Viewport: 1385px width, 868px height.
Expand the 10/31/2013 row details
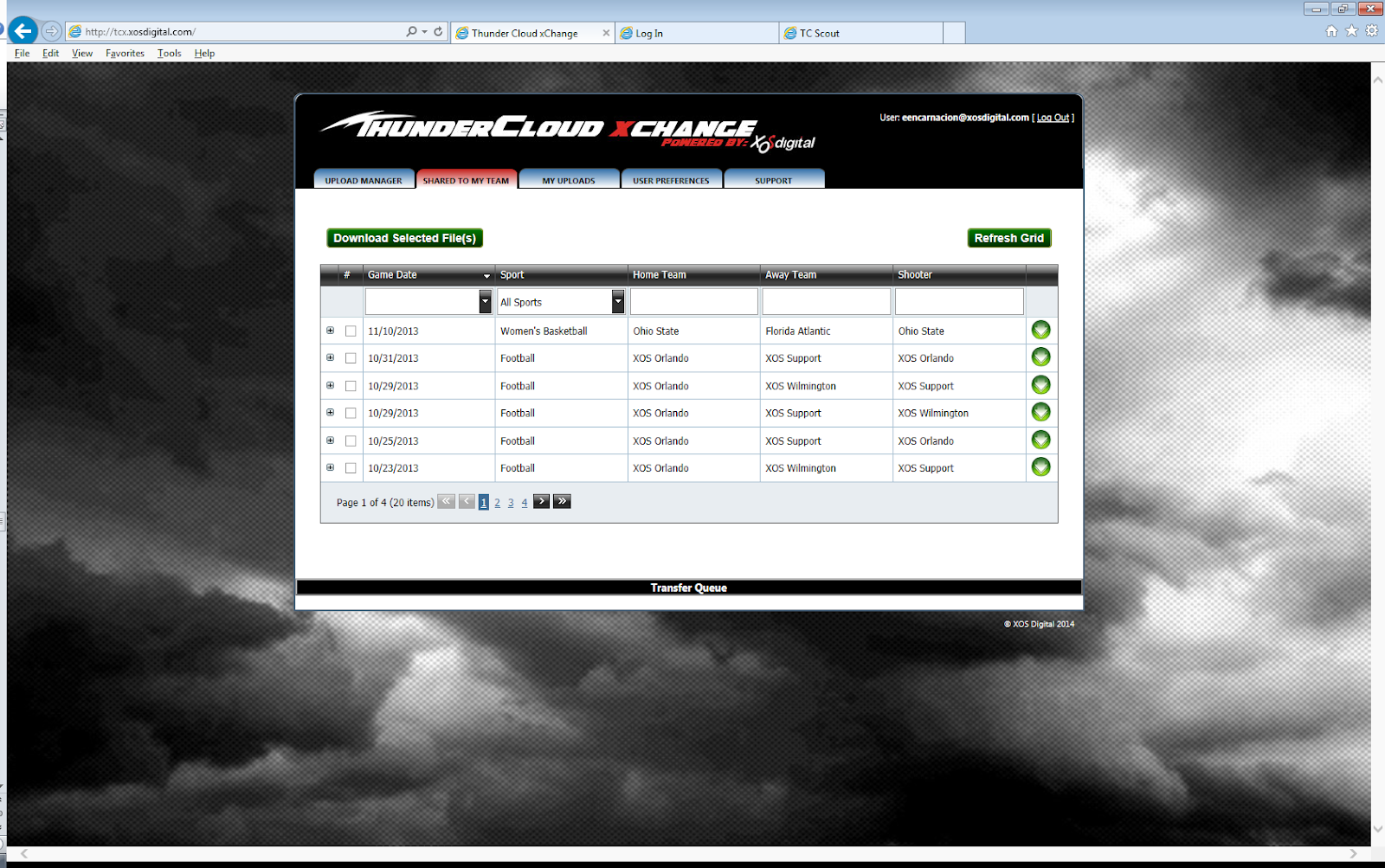coord(330,357)
